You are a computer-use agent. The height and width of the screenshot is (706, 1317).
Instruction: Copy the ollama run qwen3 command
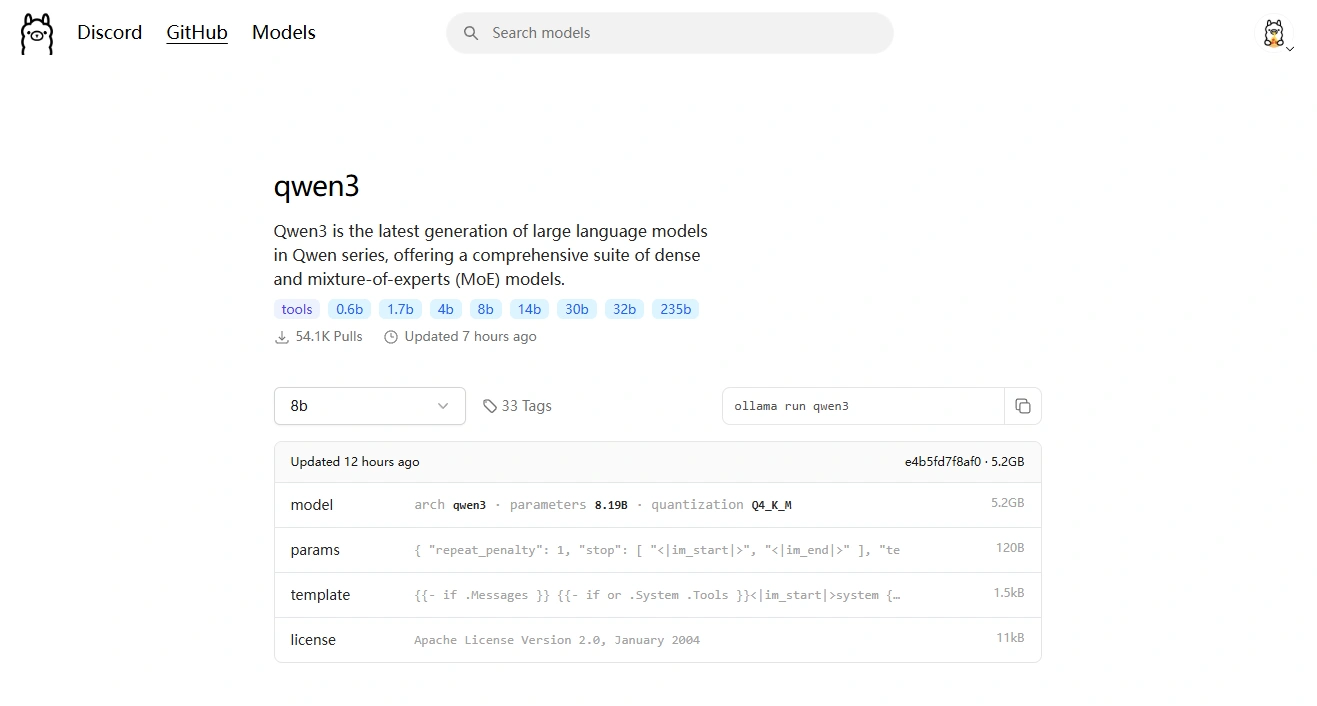click(1022, 406)
